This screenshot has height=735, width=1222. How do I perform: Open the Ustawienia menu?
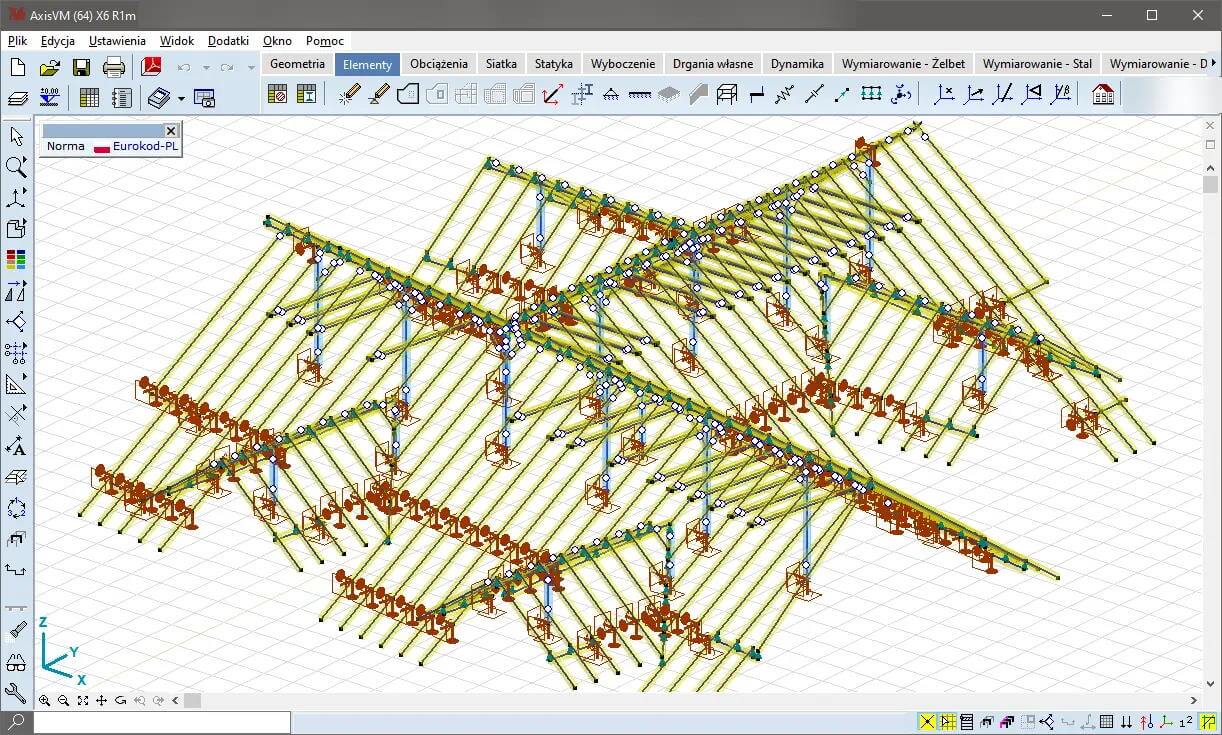click(117, 41)
